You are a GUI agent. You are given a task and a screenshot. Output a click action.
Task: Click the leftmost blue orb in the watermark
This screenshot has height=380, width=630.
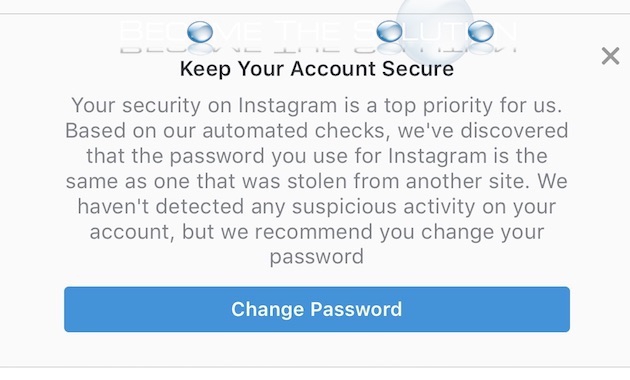[200, 32]
